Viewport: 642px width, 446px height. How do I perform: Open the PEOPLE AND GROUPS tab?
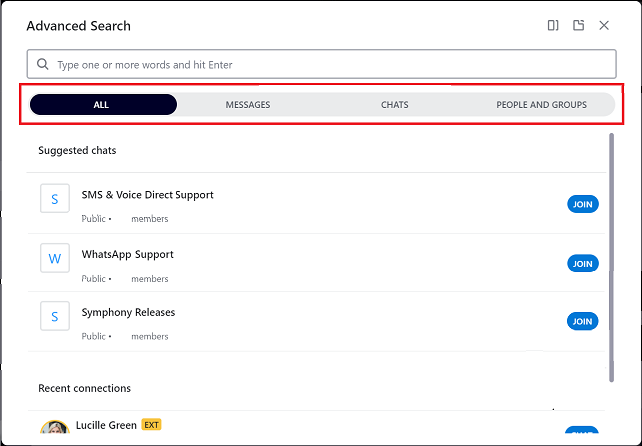[541, 105]
